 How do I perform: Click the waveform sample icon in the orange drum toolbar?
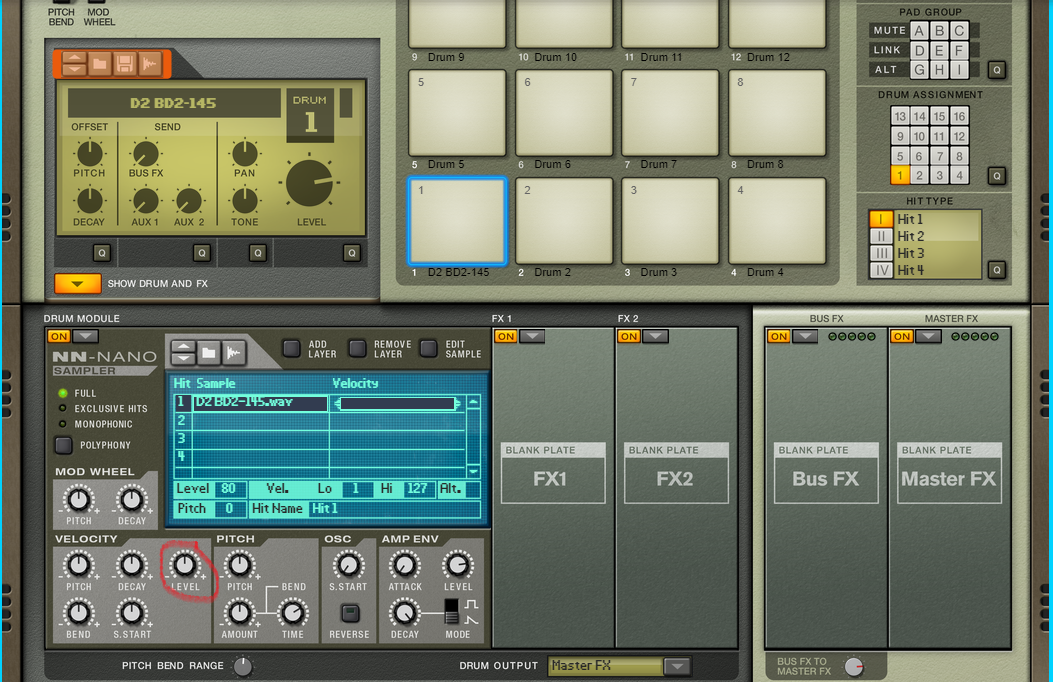149,64
